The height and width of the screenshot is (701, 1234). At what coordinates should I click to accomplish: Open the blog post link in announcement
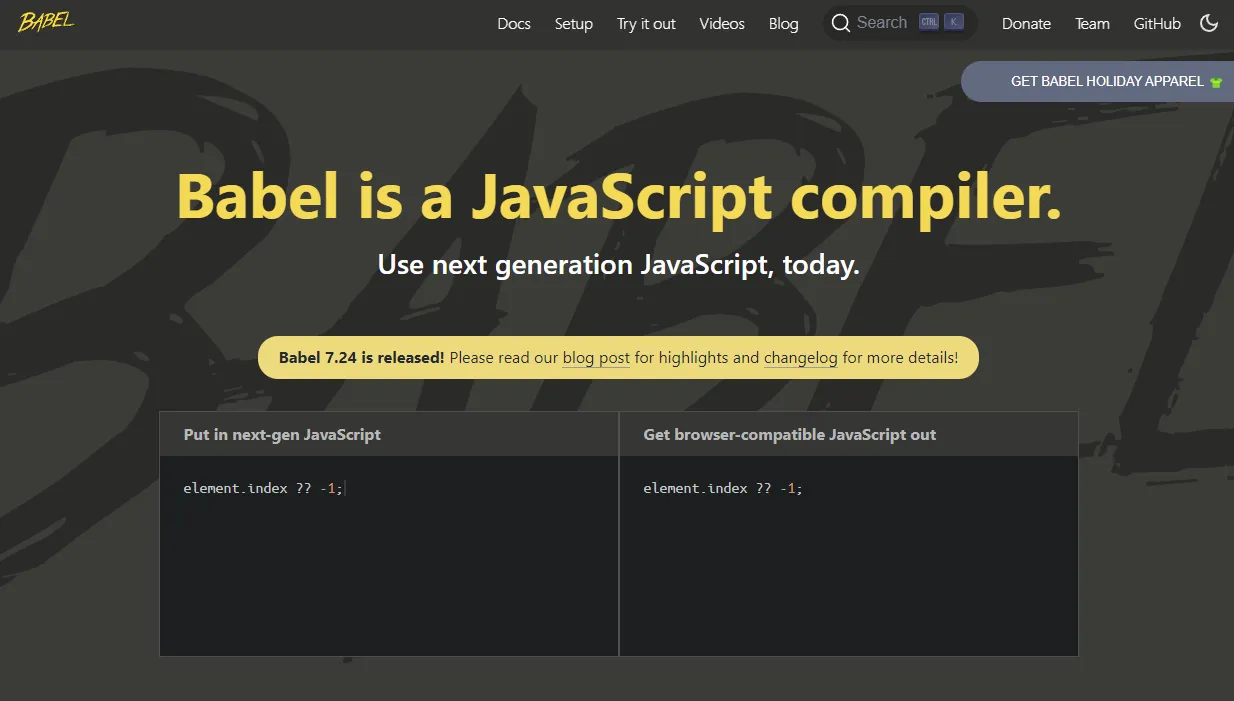[596, 357]
